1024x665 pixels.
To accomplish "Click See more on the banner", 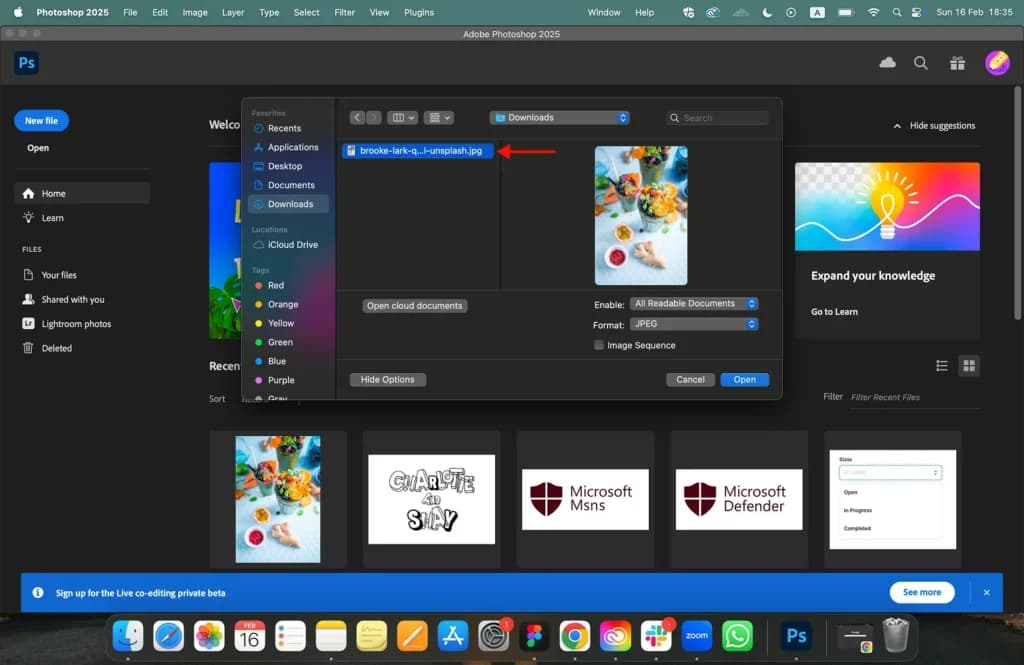I will point(922,592).
